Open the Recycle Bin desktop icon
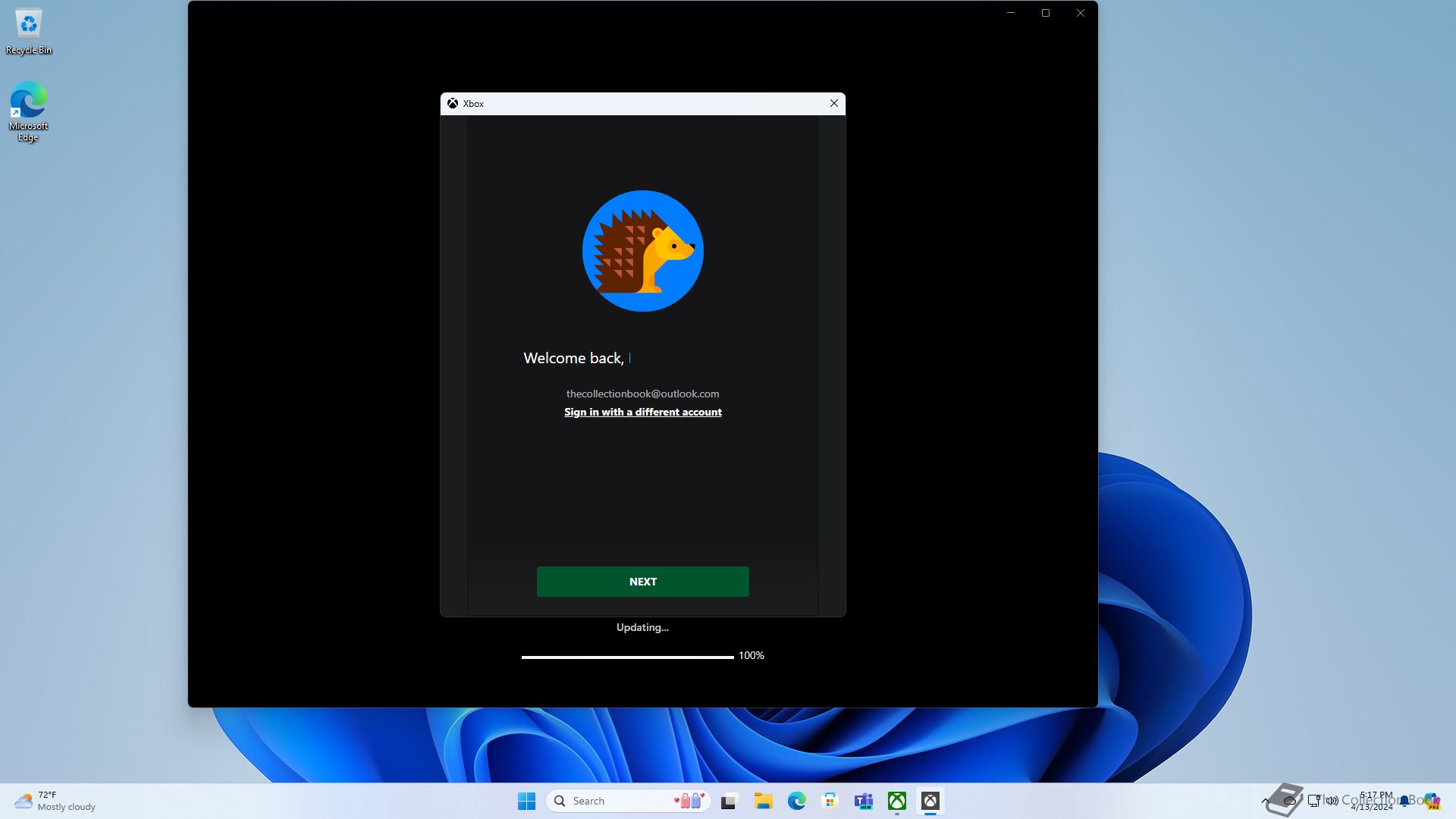Viewport: 1456px width, 819px height. tap(28, 32)
